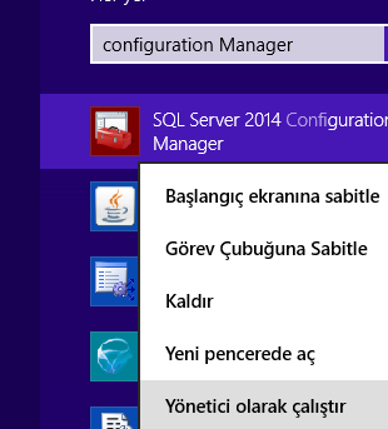Open the teal globe checkmark app icon
Image resolution: width=388 pixels, height=429 pixels.
pyautogui.click(x=114, y=356)
